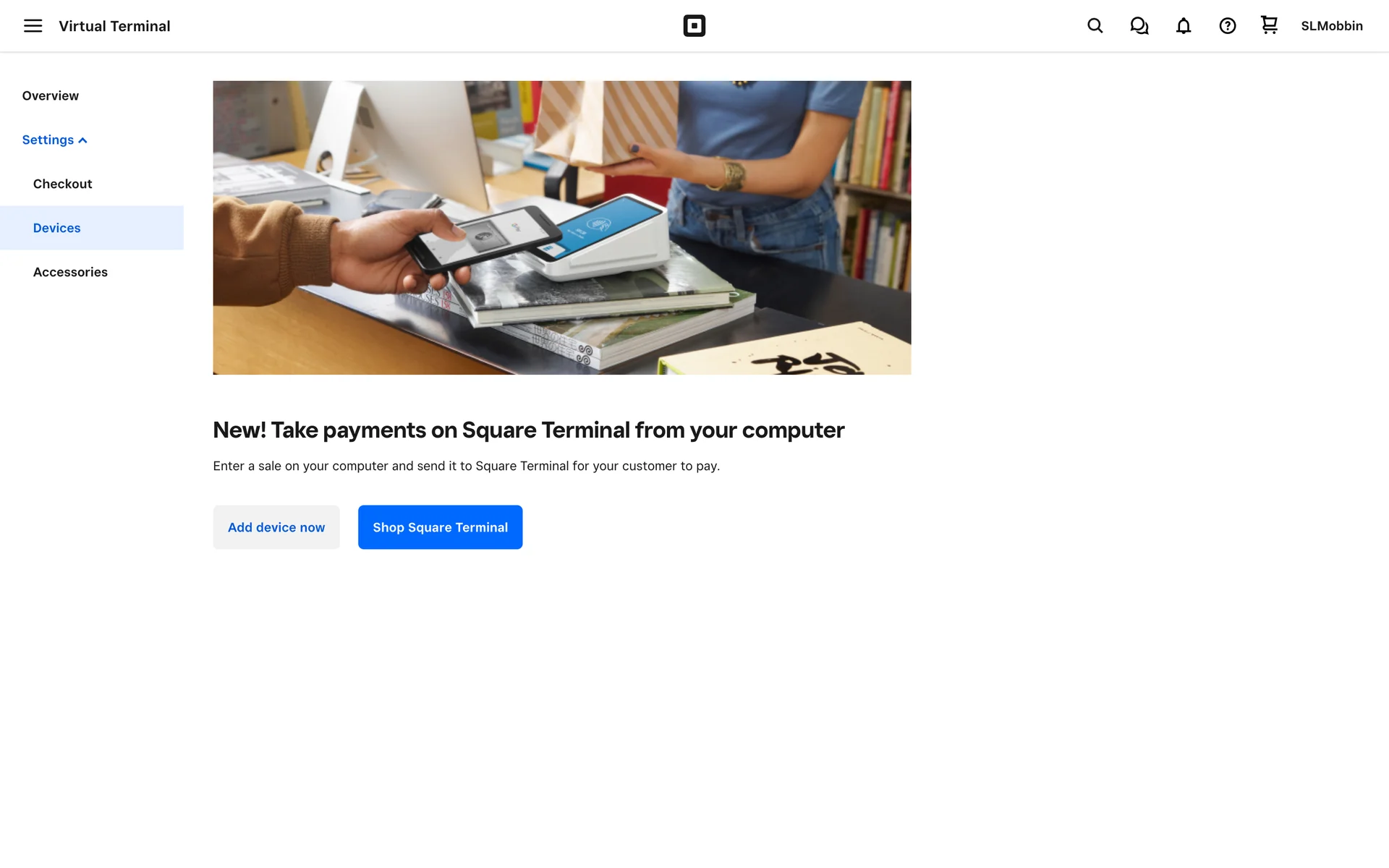Open the messages chat bubbles icon
The width and height of the screenshot is (1389, 868).
[x=1139, y=26]
